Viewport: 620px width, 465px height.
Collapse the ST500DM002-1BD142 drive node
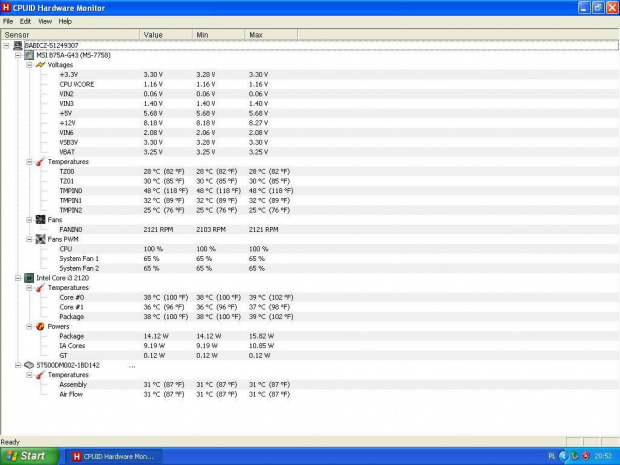point(18,365)
